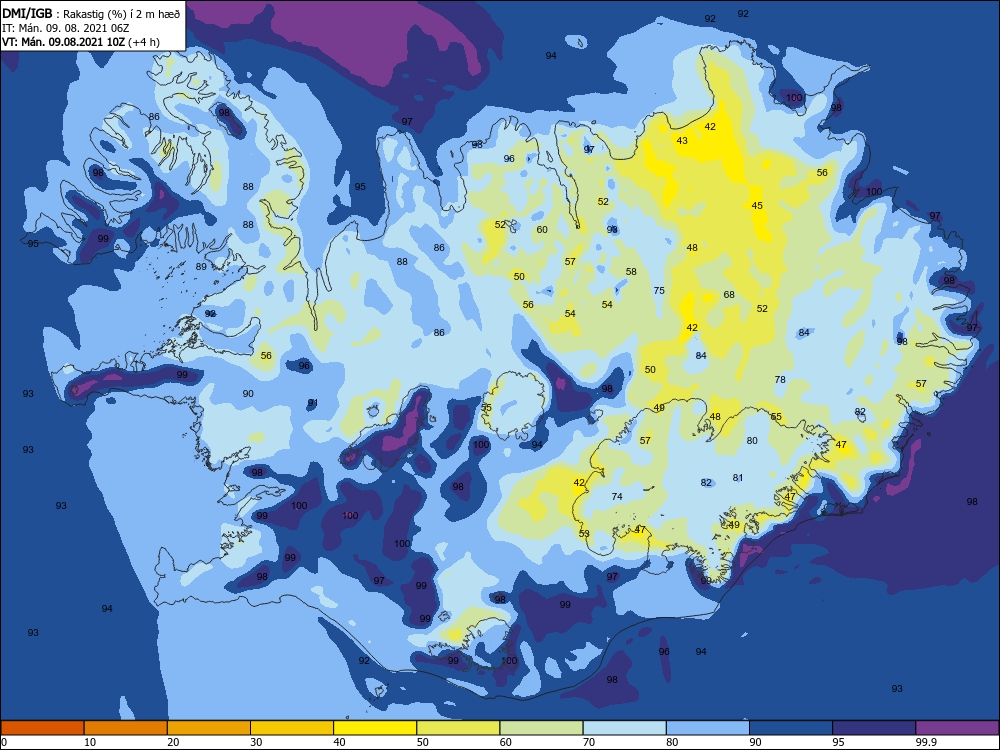
Task: Click the map value 81
Action: click(x=738, y=478)
